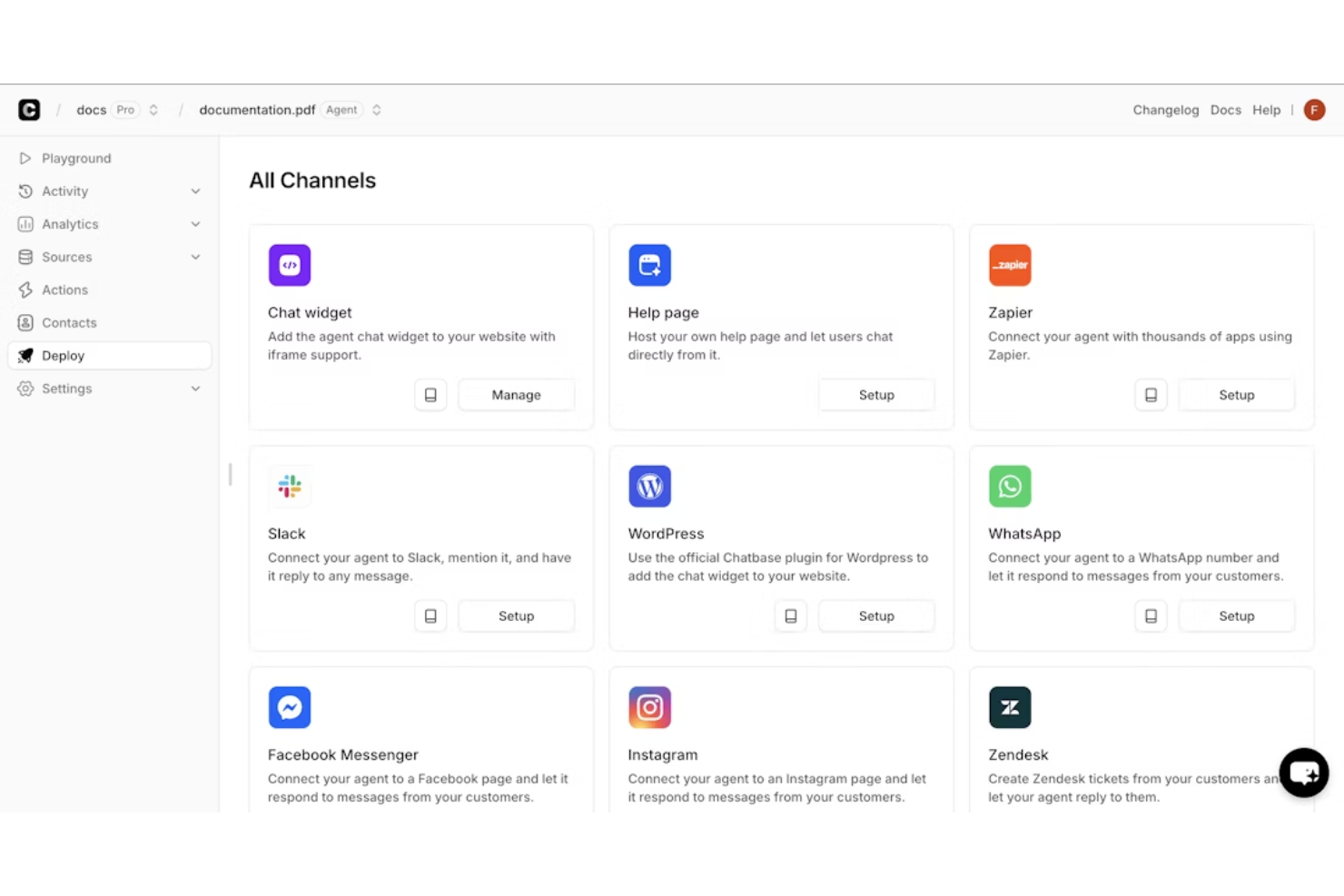Open the Slack channel icon
Viewport: 1344px width, 896px height.
coord(289,487)
